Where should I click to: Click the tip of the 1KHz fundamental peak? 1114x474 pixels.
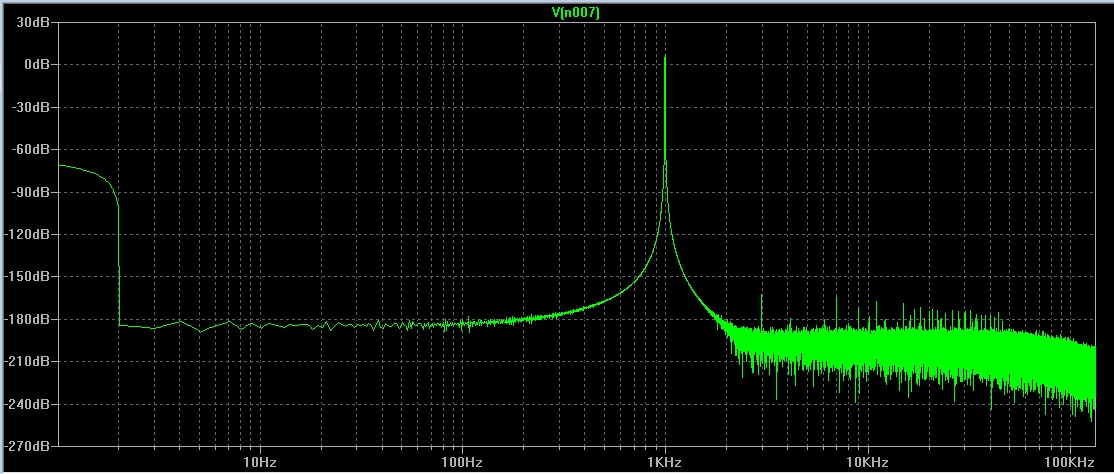(665, 55)
